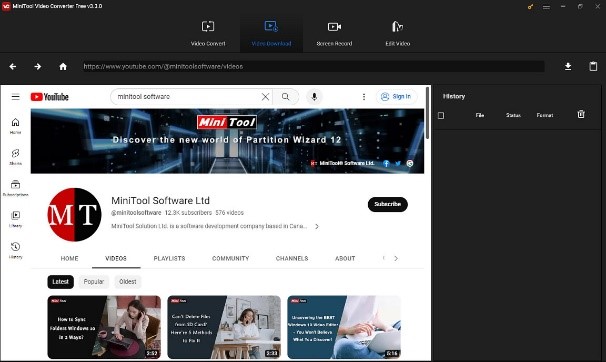Go back with the left arrow
The image size is (606, 362).
pos(13,67)
